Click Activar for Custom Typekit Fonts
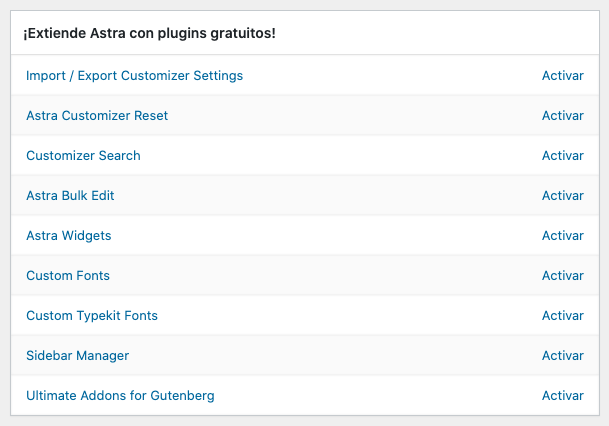Viewport: 609px width, 426px height. click(562, 316)
